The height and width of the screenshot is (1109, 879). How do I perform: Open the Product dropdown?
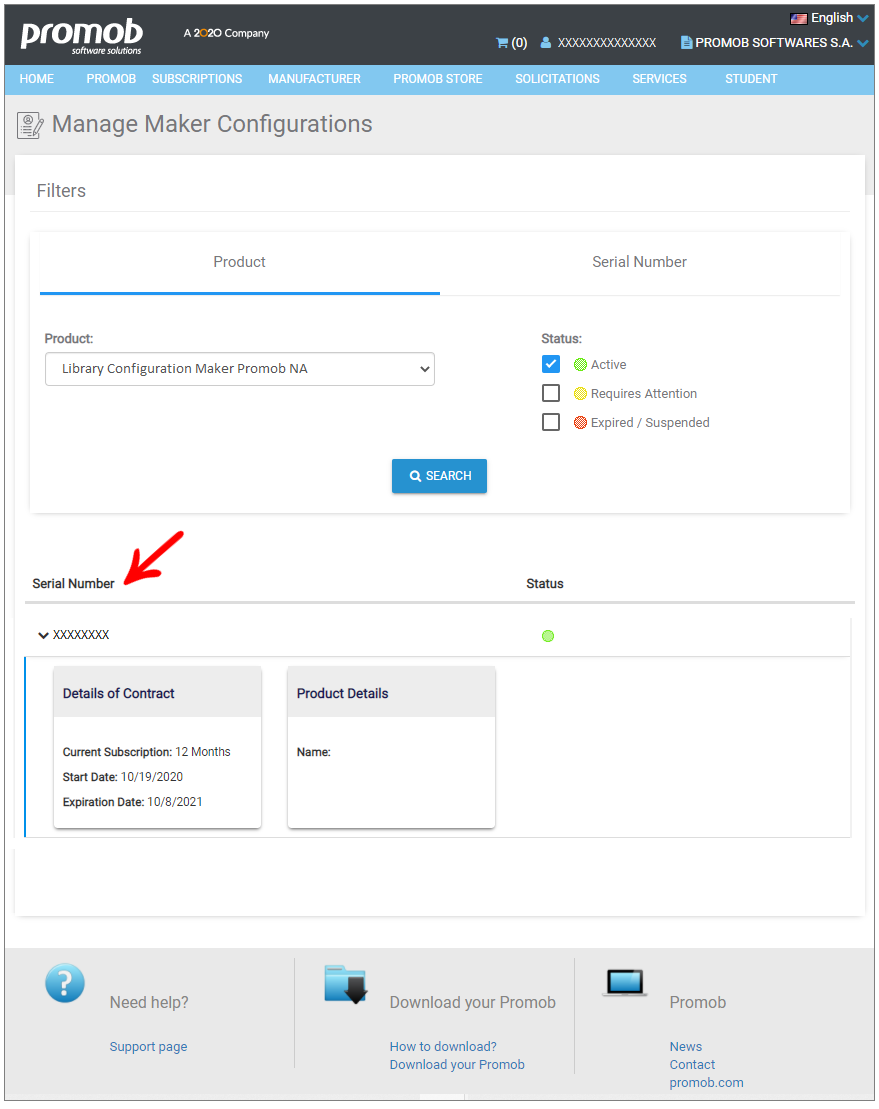point(240,369)
